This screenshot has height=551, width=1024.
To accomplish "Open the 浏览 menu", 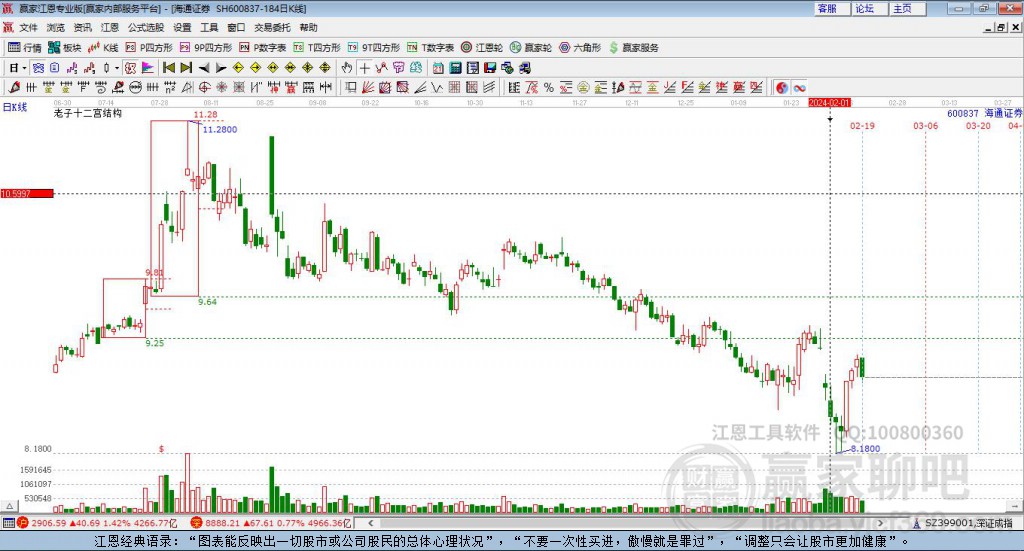I will coord(56,27).
